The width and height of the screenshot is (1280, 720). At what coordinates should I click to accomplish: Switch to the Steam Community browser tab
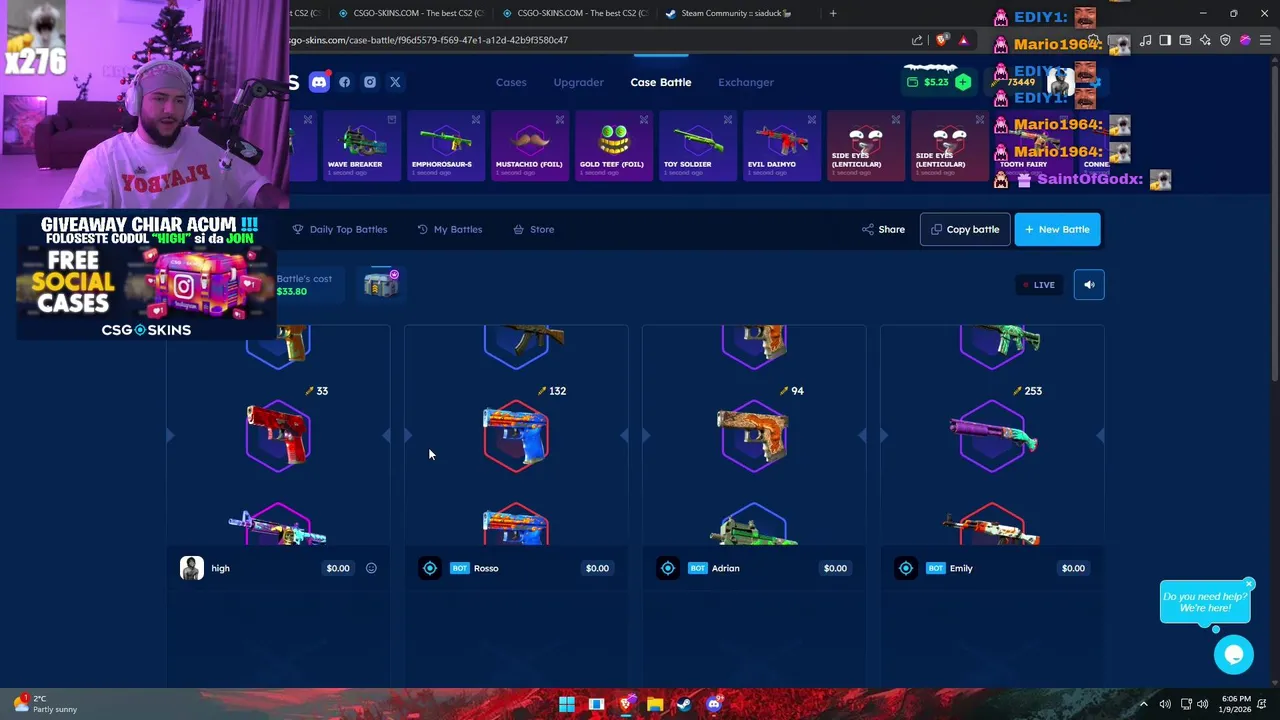point(728,13)
